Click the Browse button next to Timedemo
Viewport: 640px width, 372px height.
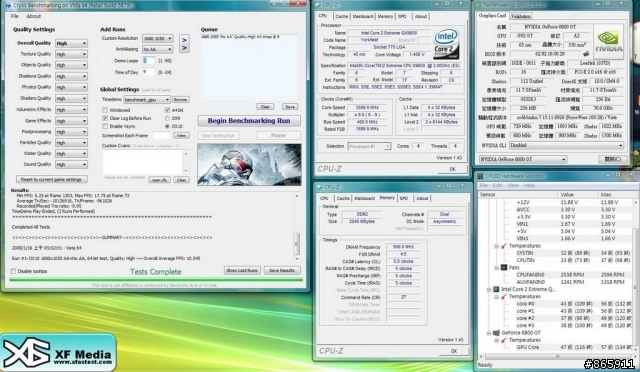(180, 100)
